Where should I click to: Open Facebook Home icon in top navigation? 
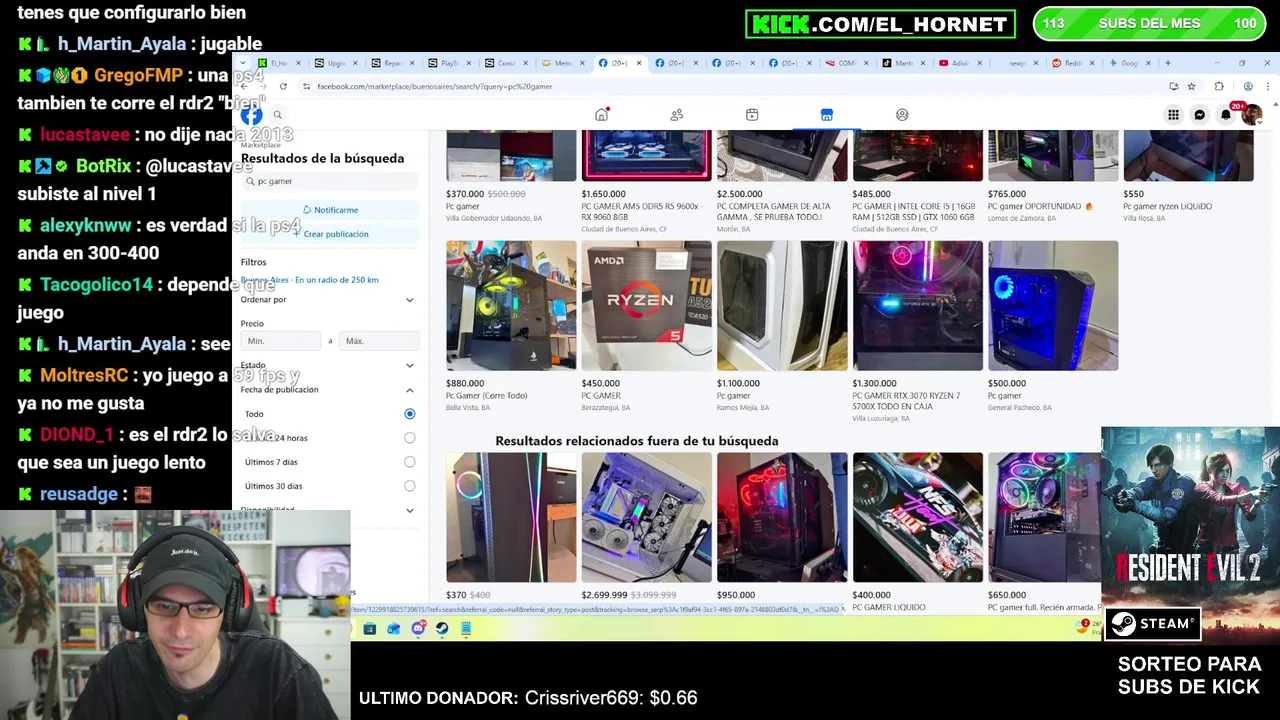click(601, 115)
